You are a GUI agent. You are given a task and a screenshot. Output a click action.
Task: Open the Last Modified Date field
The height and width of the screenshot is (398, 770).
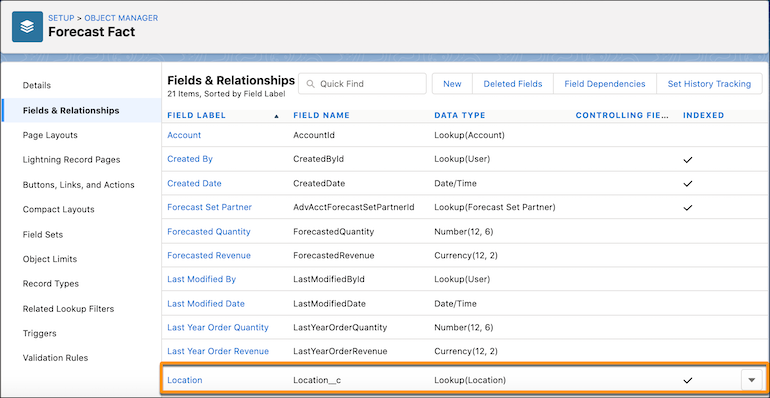(x=206, y=304)
